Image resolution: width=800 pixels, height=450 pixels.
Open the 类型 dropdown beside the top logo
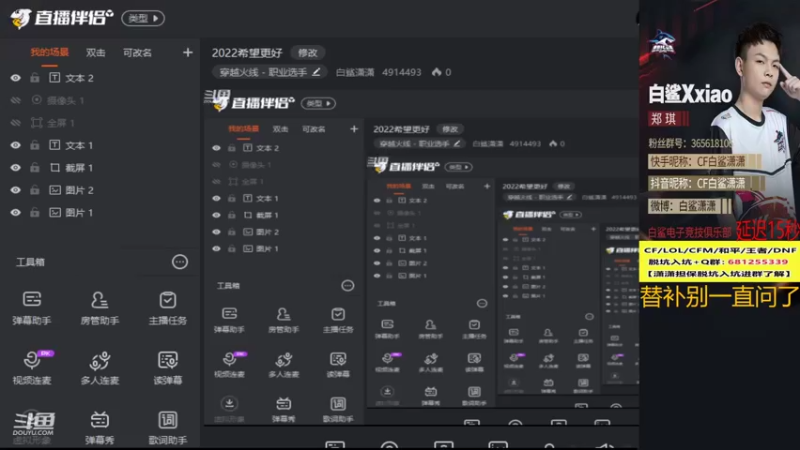point(143,18)
